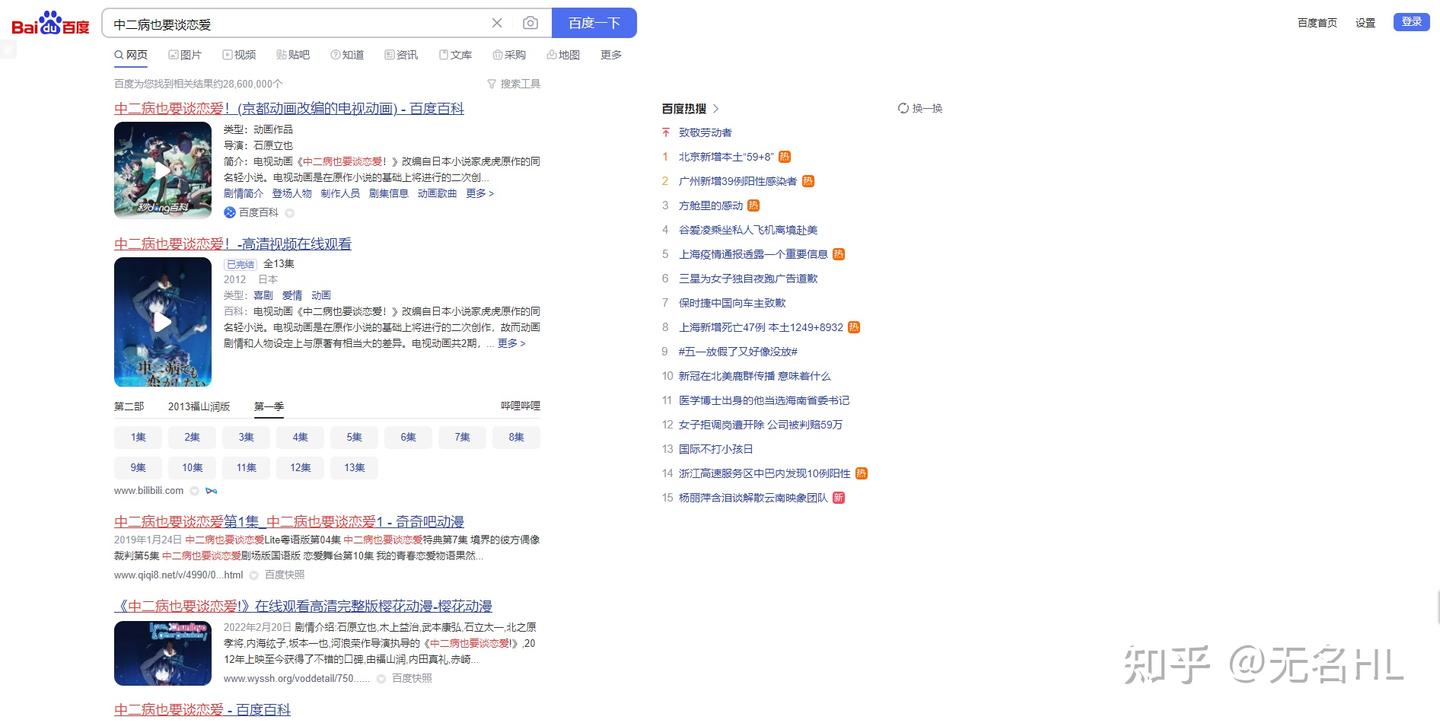Open camera image search icon
This screenshot has width=1440, height=723.
pos(530,23)
